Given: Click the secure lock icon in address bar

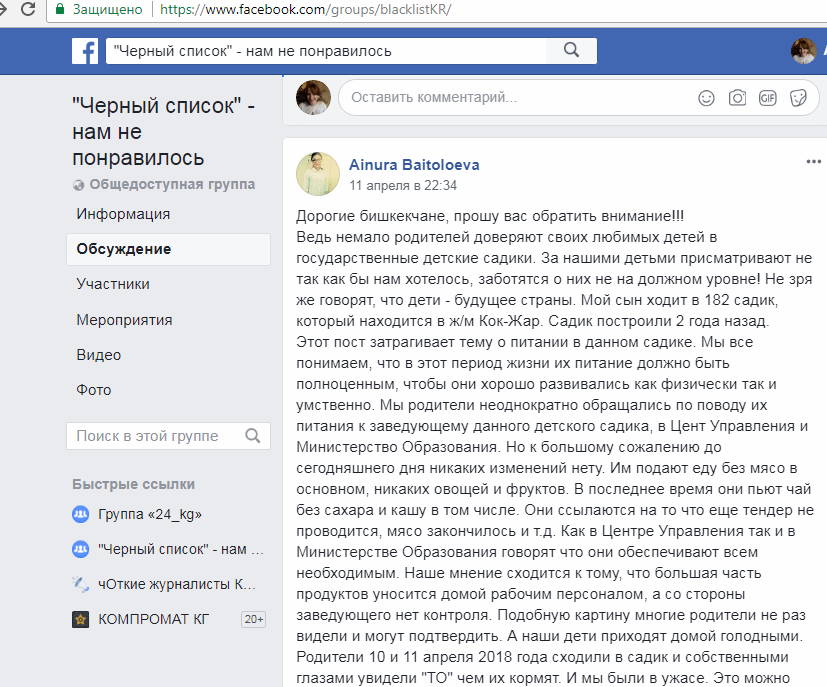Looking at the screenshot, I should coord(60,10).
